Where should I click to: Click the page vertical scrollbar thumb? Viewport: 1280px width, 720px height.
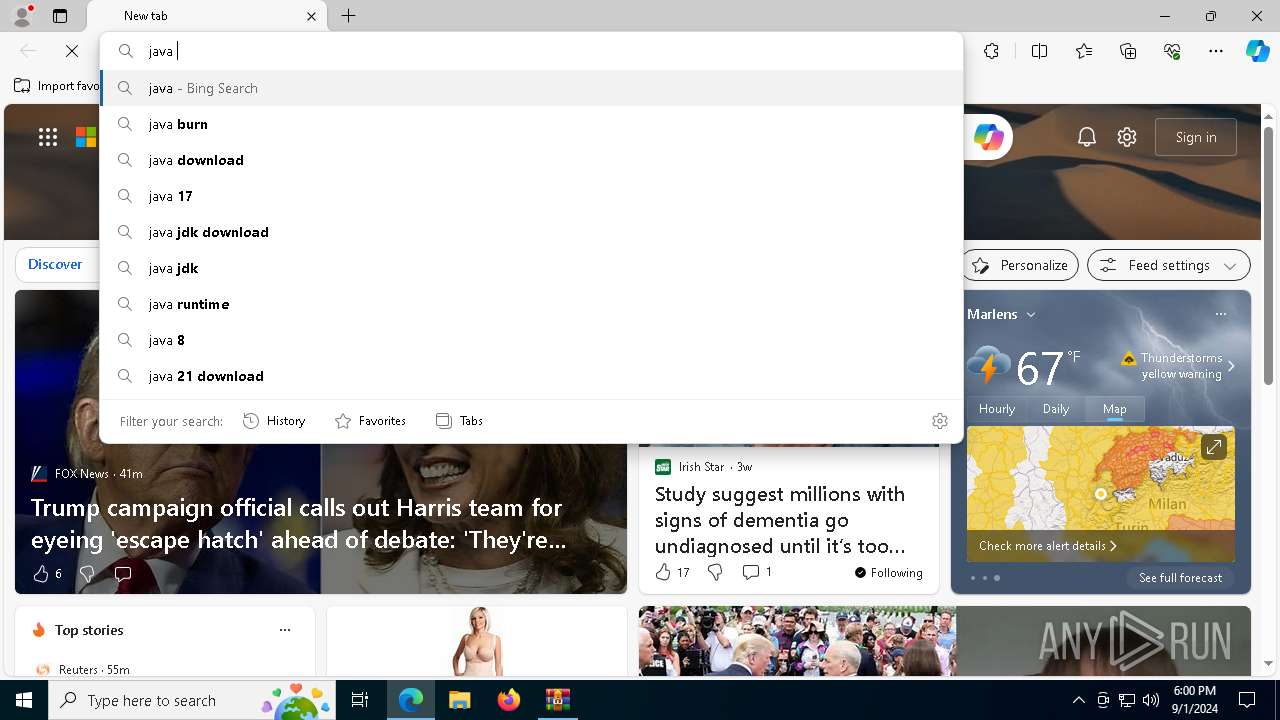click(1268, 256)
